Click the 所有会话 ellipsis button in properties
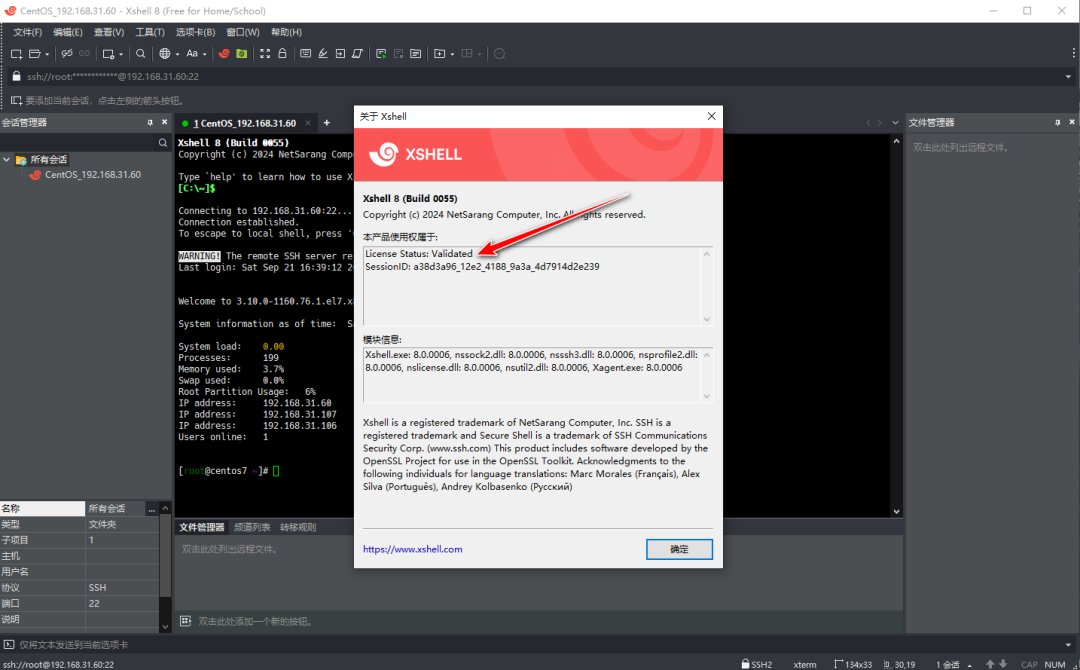 click(152, 509)
